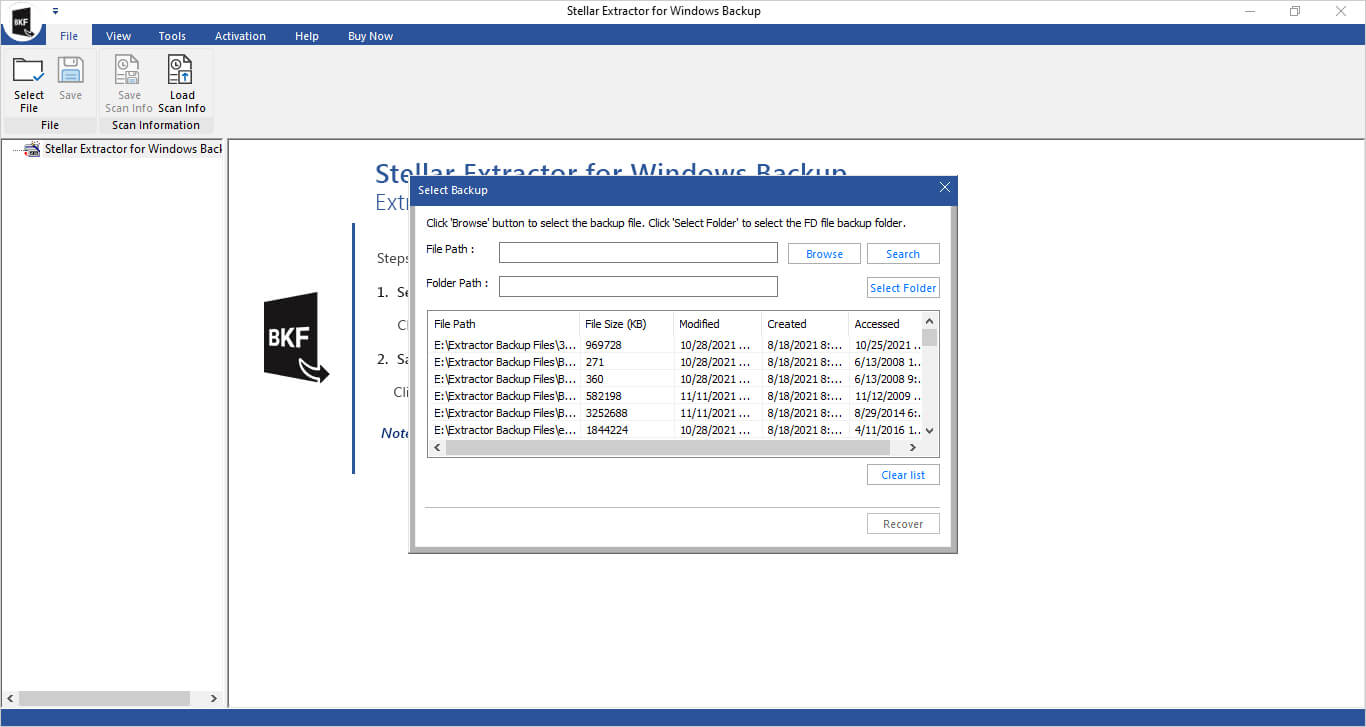
Task: Open the View ribbon tab
Action: click(118, 36)
